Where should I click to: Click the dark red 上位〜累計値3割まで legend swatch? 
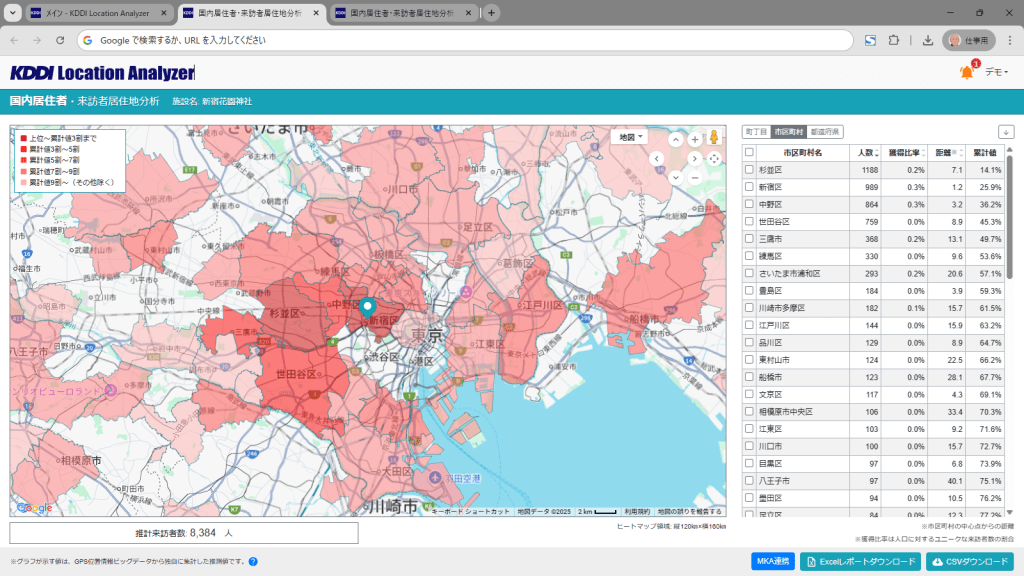[24, 137]
